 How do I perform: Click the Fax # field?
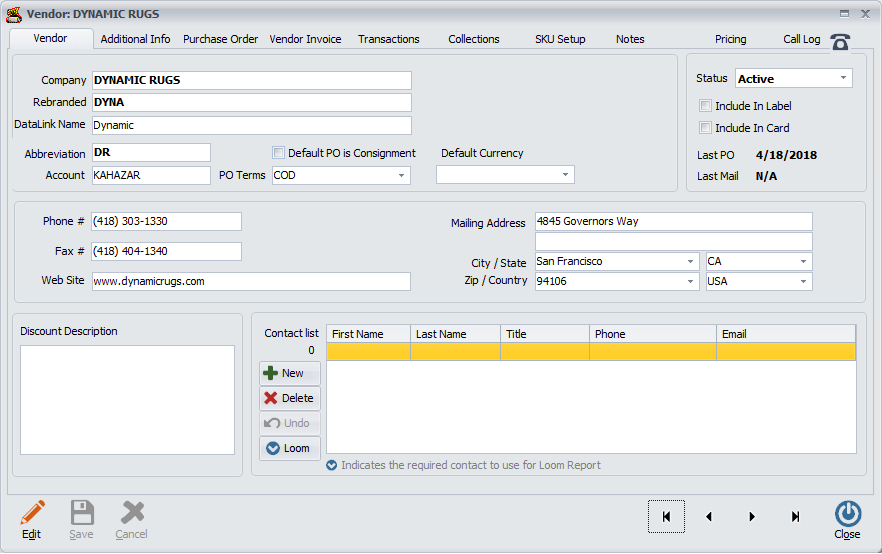[166, 251]
